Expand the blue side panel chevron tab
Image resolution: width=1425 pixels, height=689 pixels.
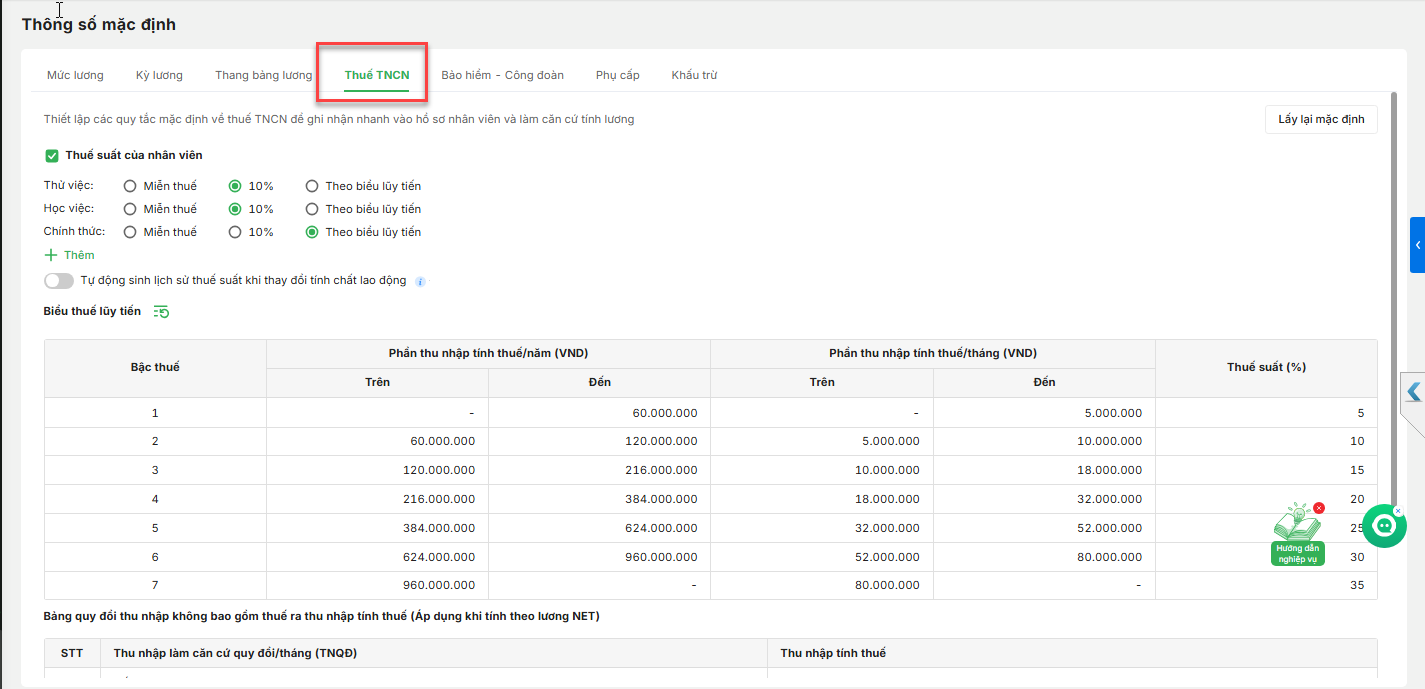(1417, 245)
